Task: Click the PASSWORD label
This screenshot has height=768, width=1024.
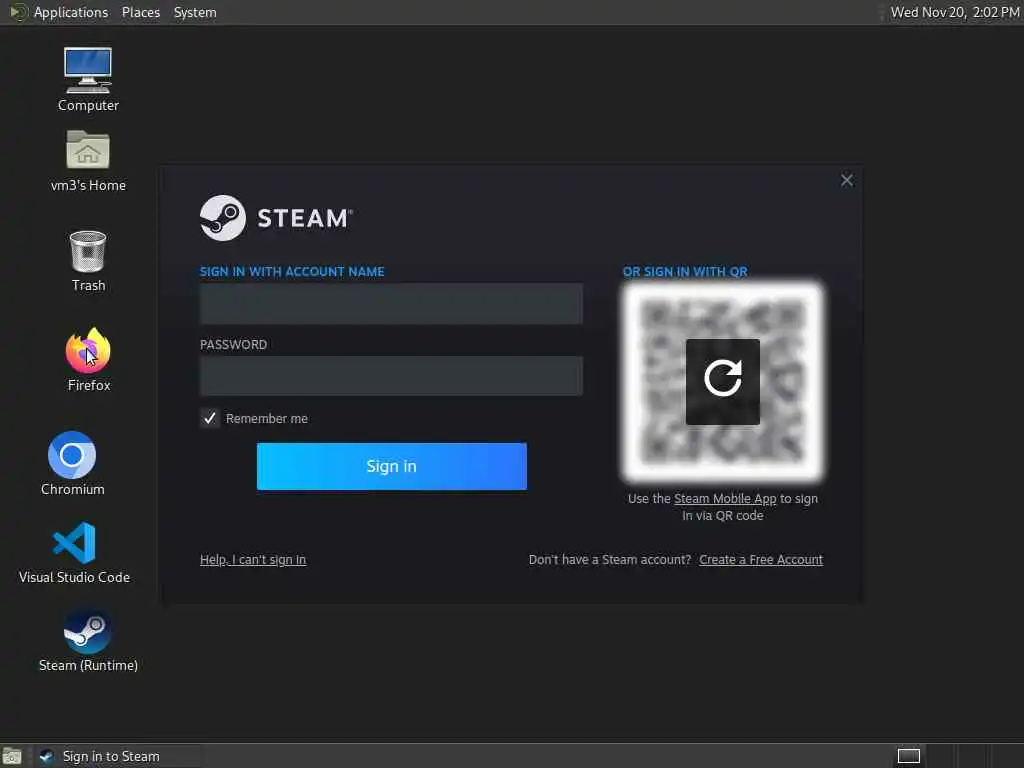Action: point(233,345)
